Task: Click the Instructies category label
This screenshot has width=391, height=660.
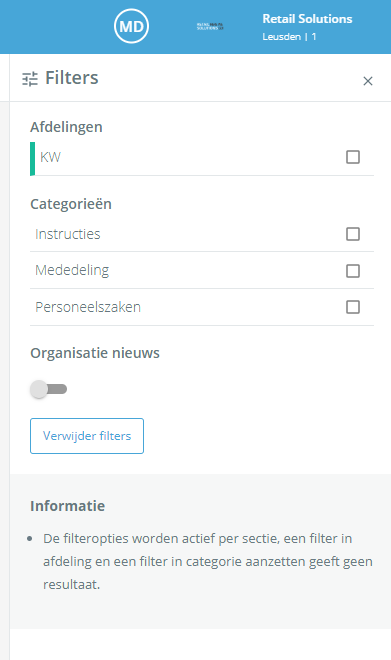Action: (68, 234)
